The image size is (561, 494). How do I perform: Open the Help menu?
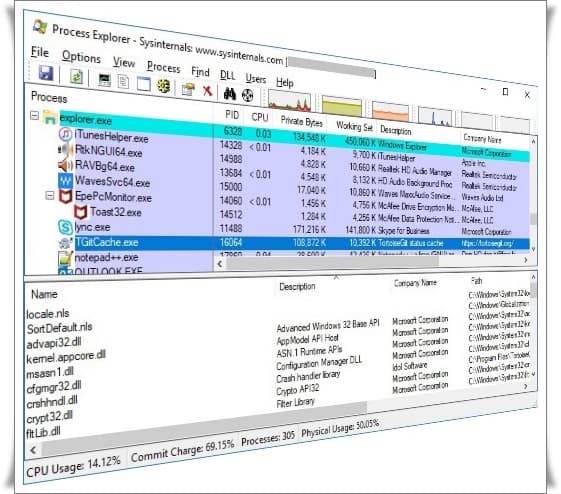pyautogui.click(x=285, y=82)
